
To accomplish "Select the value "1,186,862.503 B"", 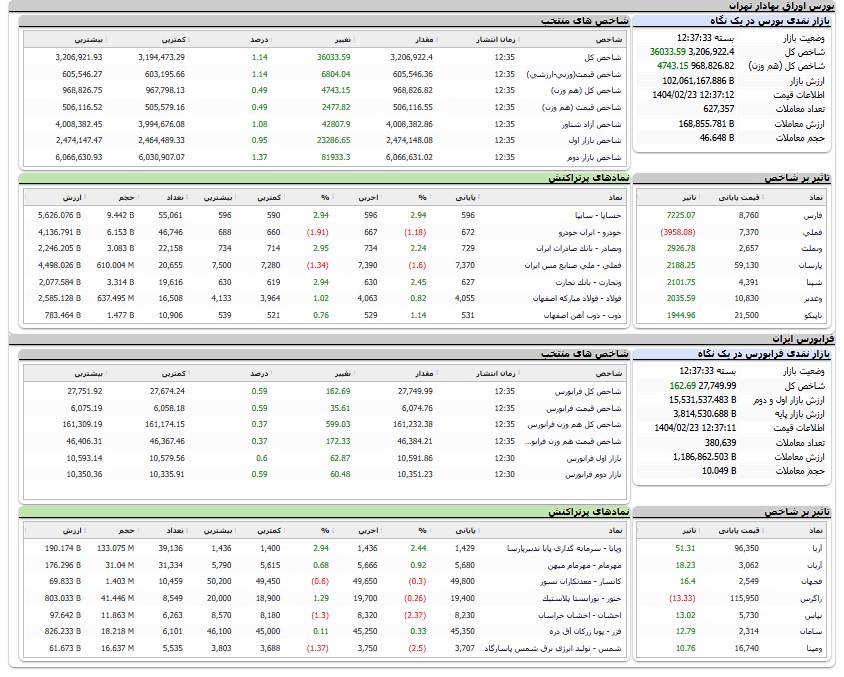I will [705, 457].
